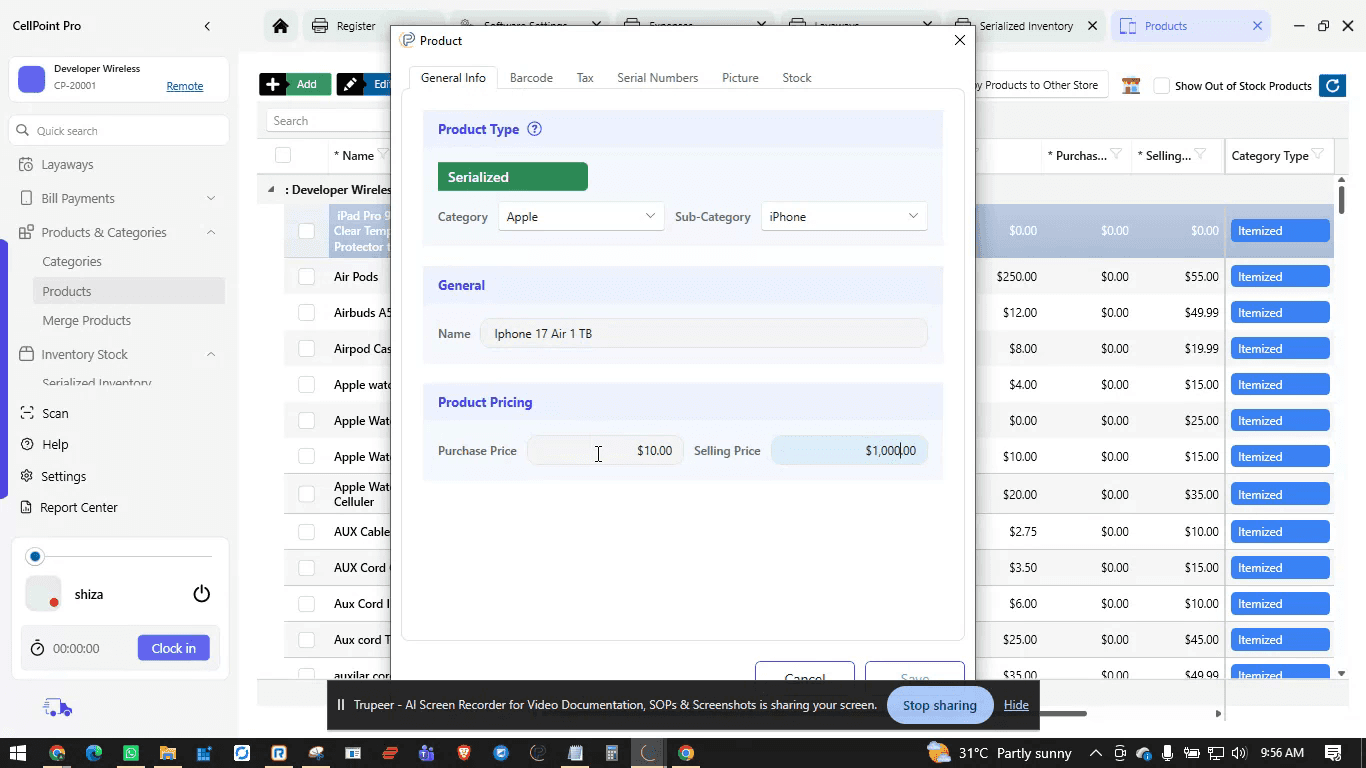Viewport: 1366px width, 768px height.
Task: Open the Category Type filter icon
Action: click(x=1318, y=154)
